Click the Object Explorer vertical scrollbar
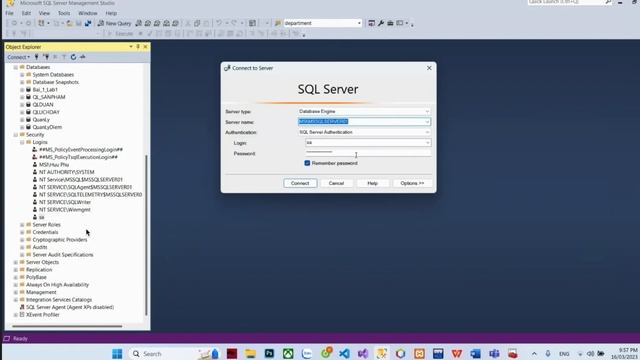This screenshot has height=360, width=640. click(x=146, y=235)
